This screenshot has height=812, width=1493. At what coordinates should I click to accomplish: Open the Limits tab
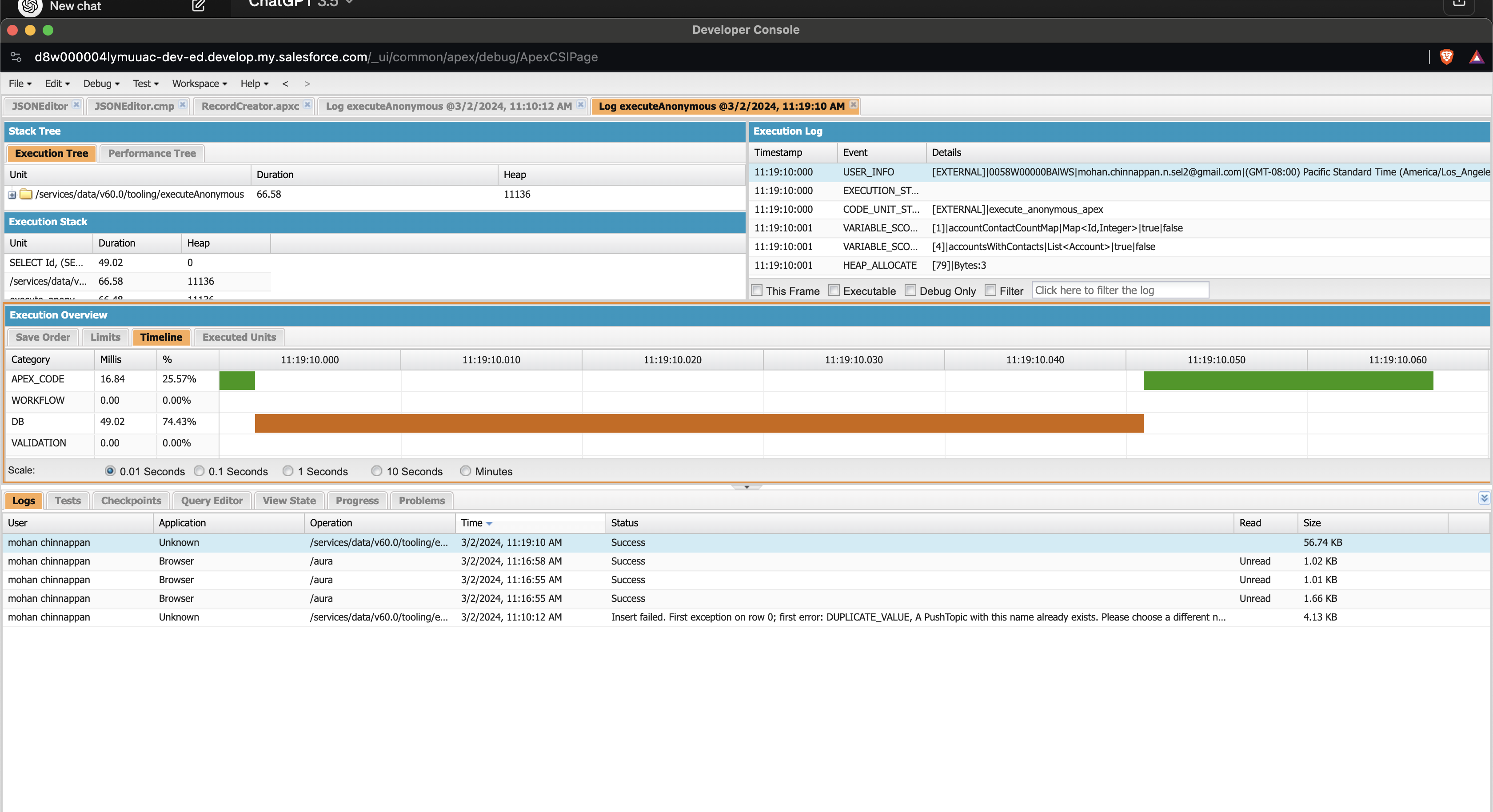pyautogui.click(x=105, y=337)
